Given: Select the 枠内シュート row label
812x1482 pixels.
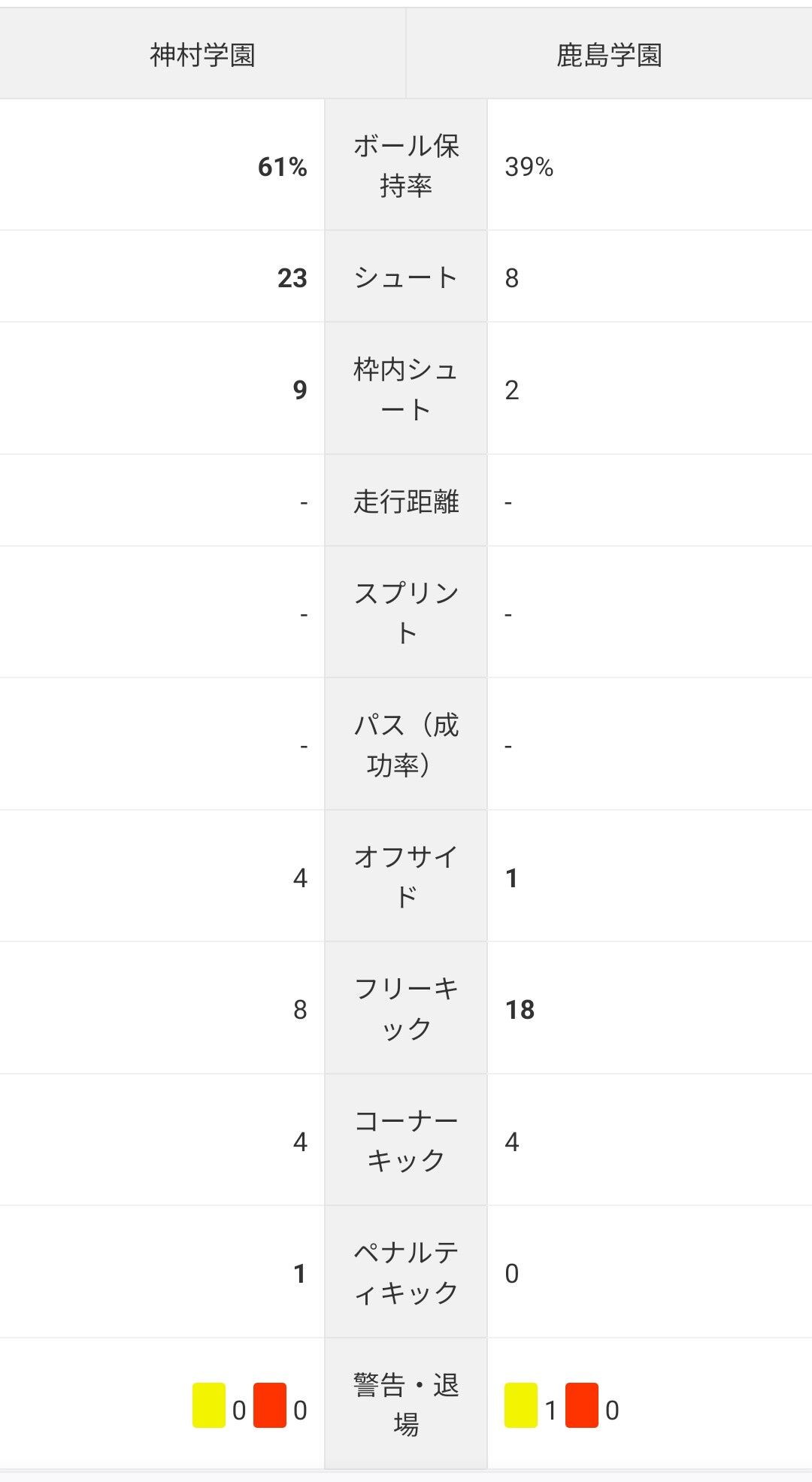Looking at the screenshot, I should point(406,389).
